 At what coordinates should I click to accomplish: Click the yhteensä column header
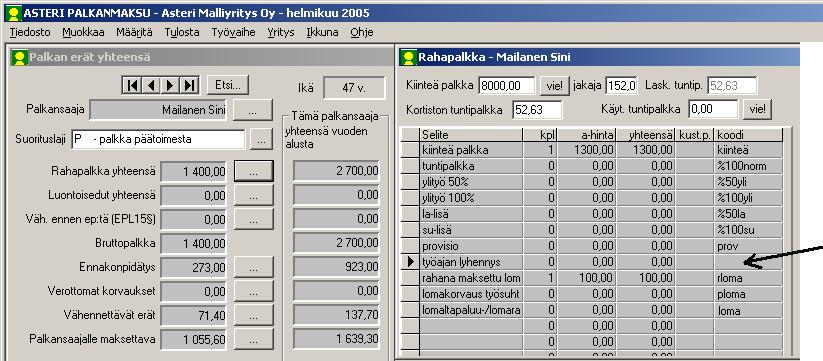tap(646, 135)
